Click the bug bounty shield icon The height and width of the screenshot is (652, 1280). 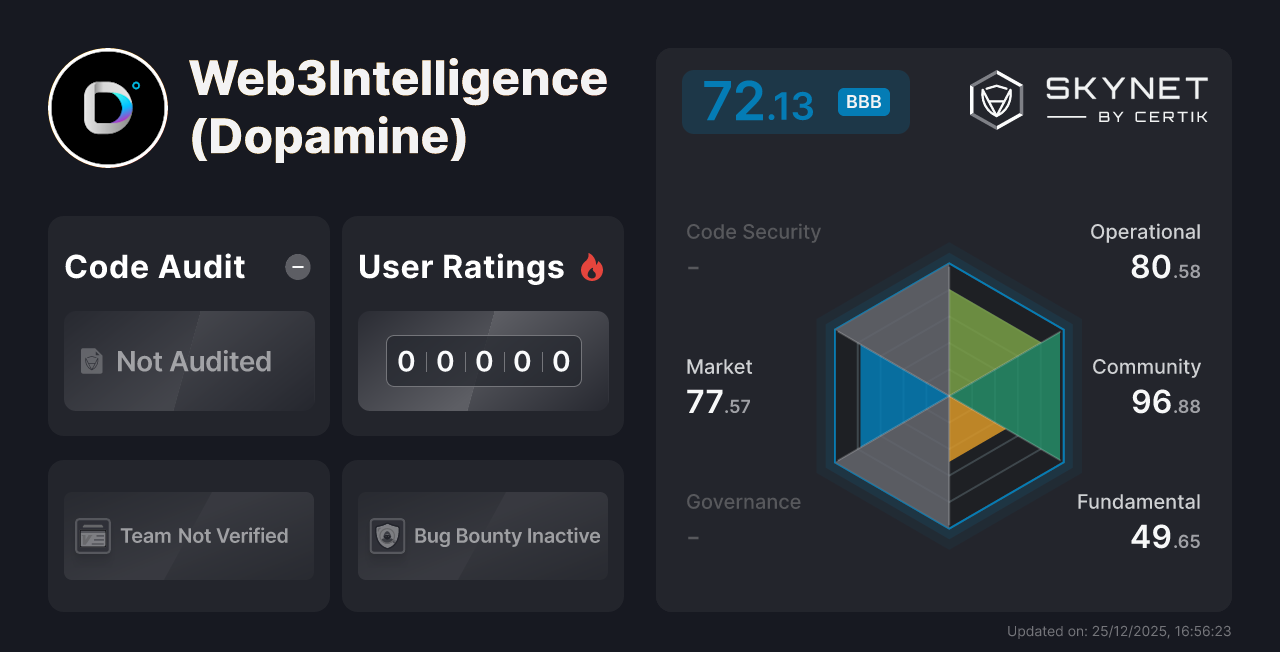pyautogui.click(x=387, y=536)
